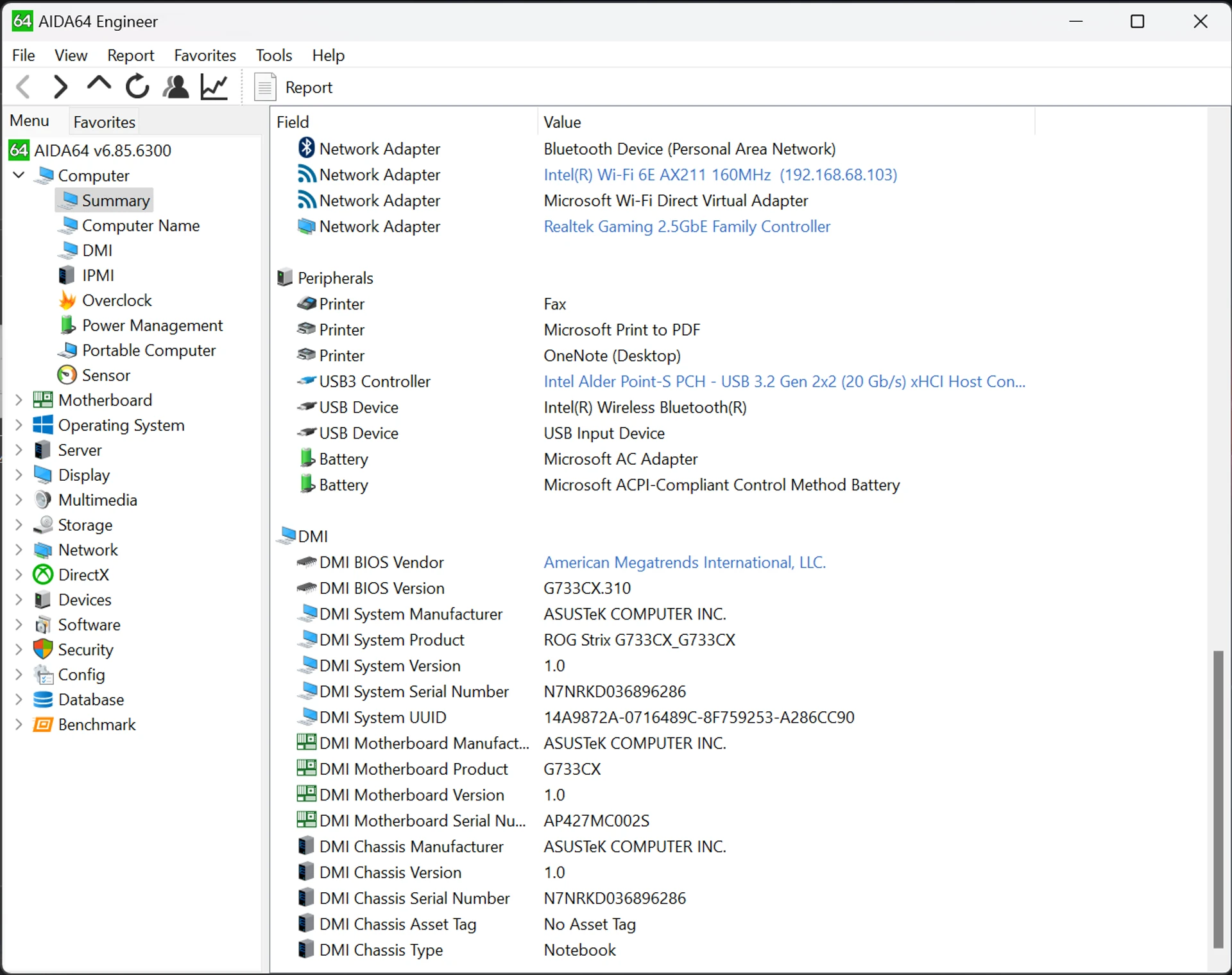Viewport: 1232px width, 975px height.
Task: Open American Megatrends International link
Action: pos(685,562)
